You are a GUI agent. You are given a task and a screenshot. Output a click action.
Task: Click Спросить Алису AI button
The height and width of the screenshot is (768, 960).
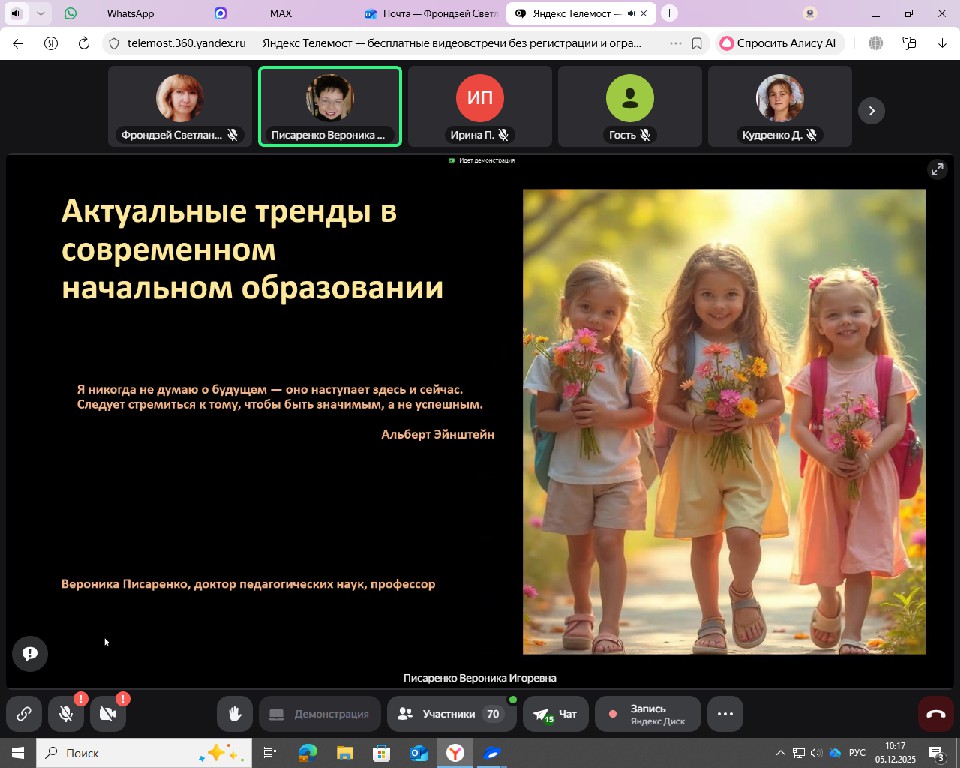tap(779, 43)
